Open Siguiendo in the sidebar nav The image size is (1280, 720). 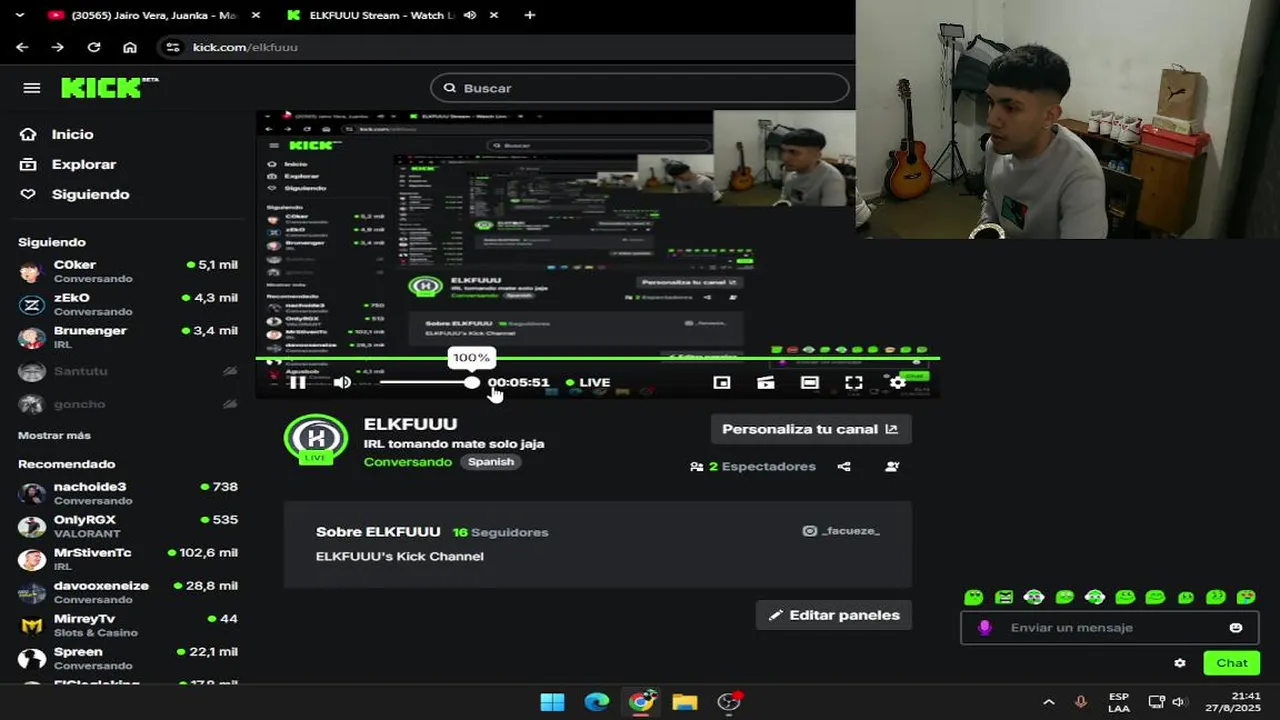coord(76,194)
